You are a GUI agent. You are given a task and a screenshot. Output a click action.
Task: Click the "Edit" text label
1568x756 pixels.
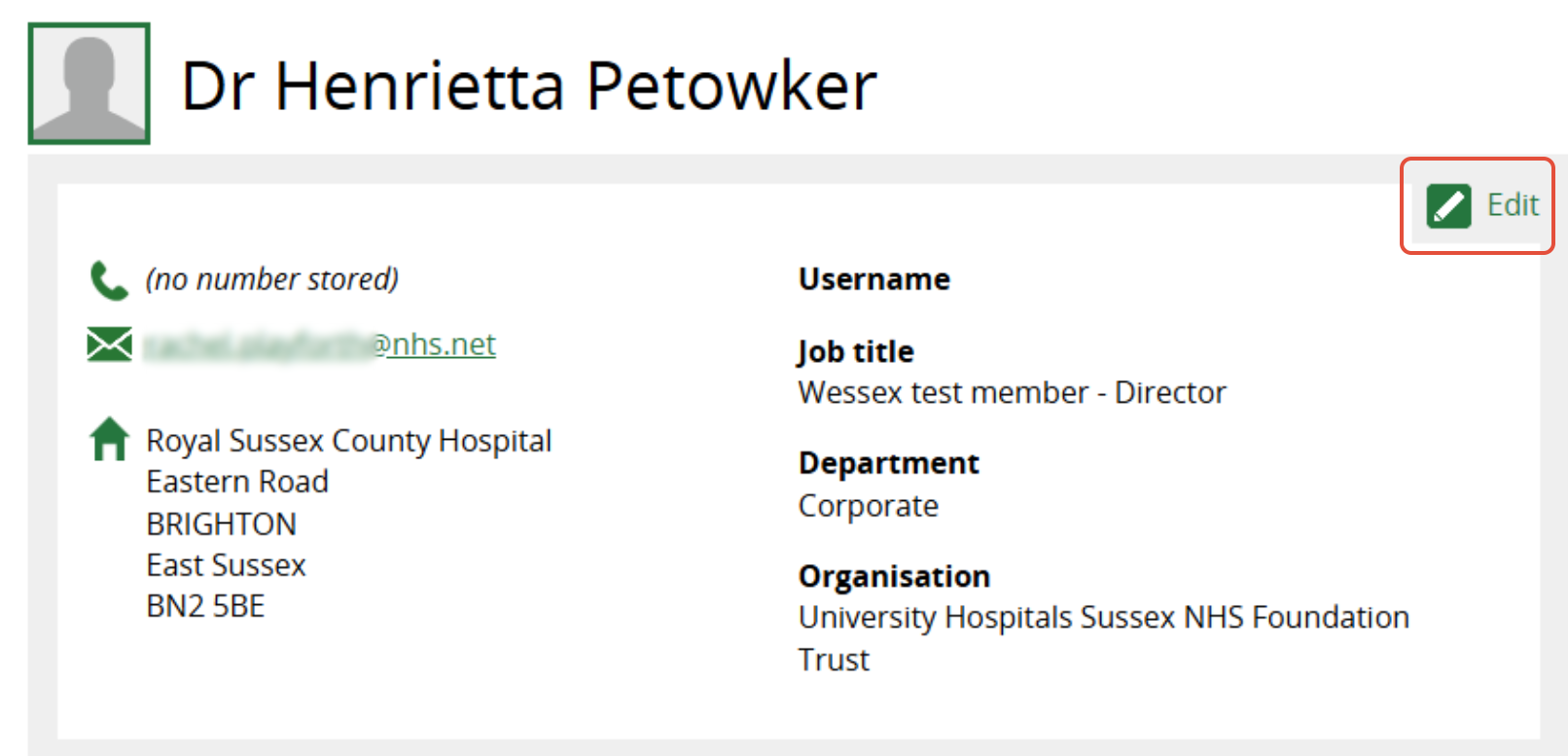pyautogui.click(x=1513, y=205)
